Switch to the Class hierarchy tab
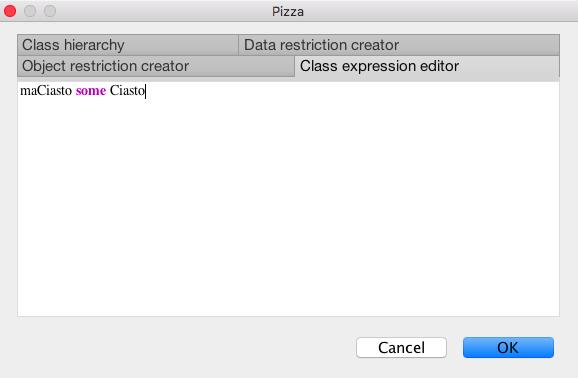Screen dimensions: 578x378 [x=128, y=45]
